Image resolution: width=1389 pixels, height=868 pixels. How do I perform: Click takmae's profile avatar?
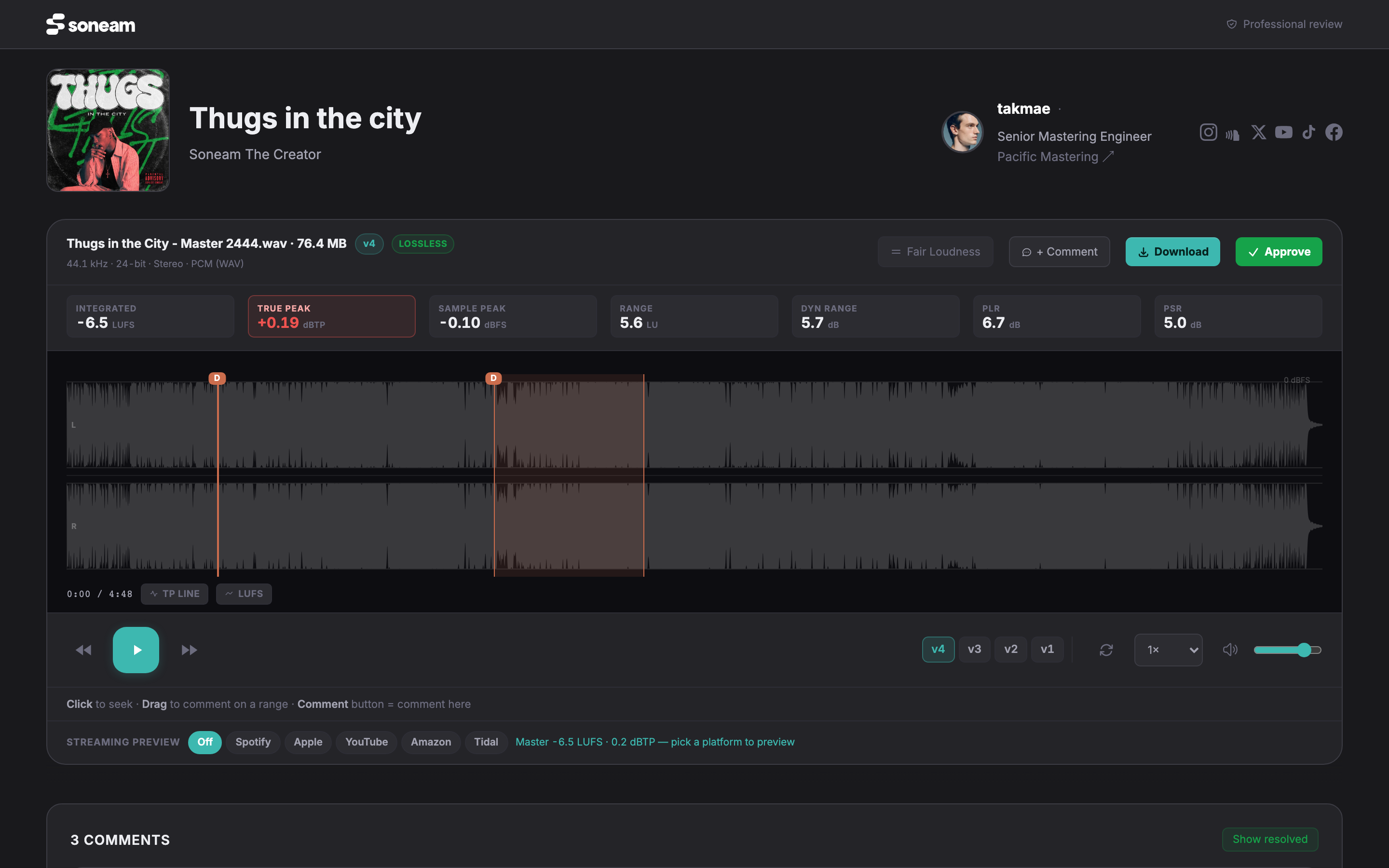[963, 132]
